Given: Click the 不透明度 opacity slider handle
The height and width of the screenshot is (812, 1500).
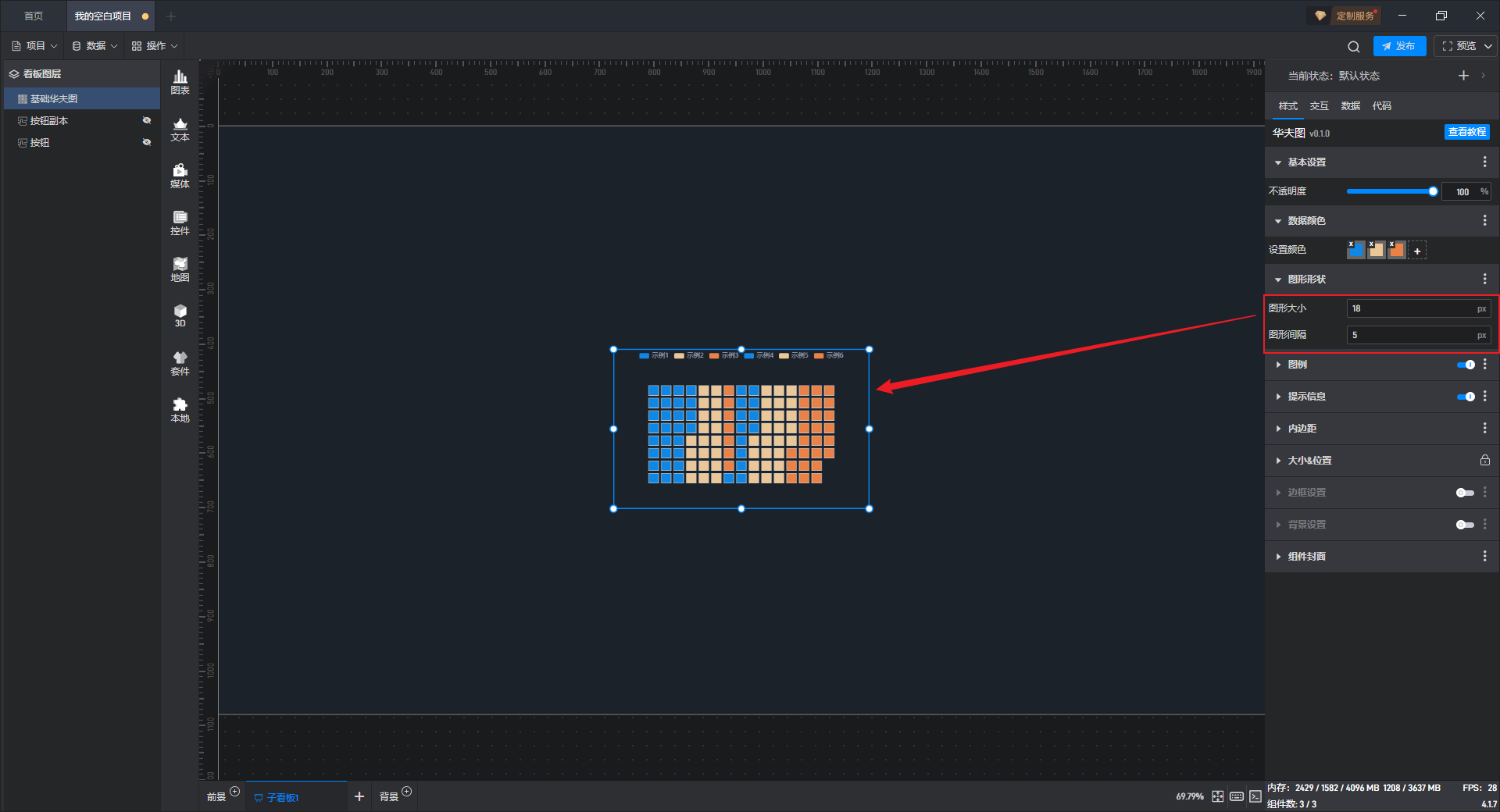Looking at the screenshot, I should pos(1433,191).
